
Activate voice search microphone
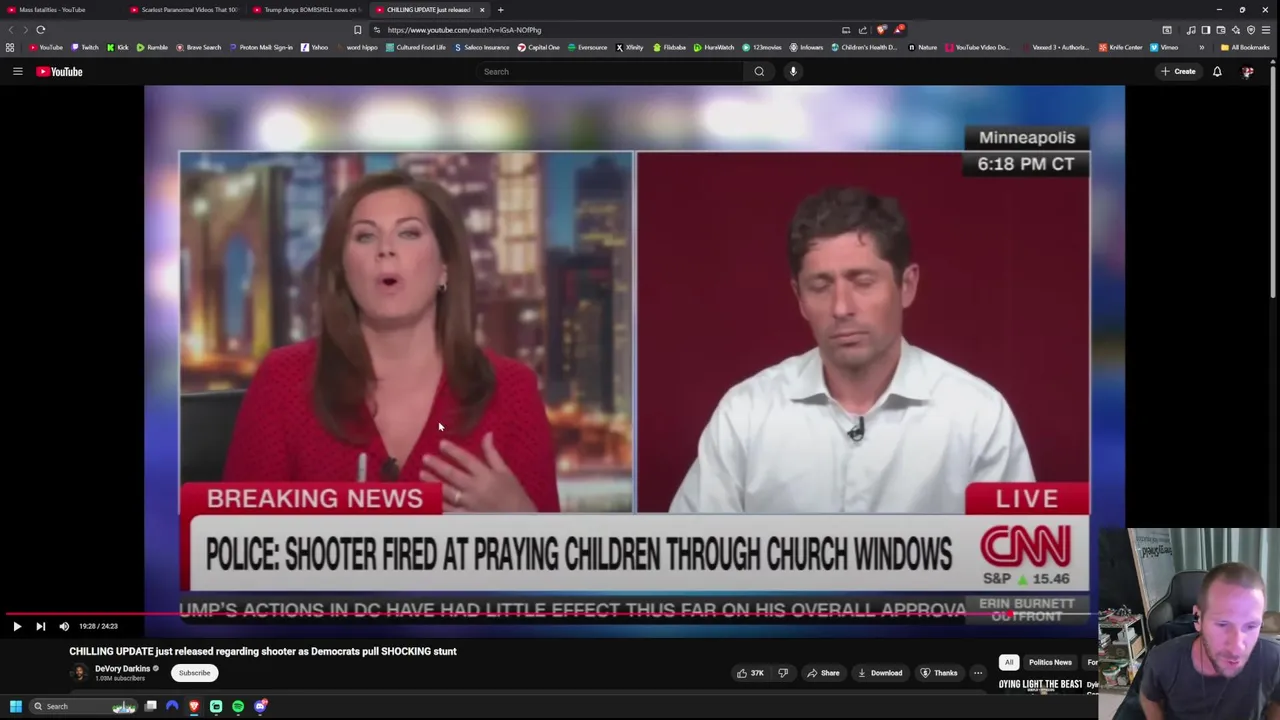[793, 71]
